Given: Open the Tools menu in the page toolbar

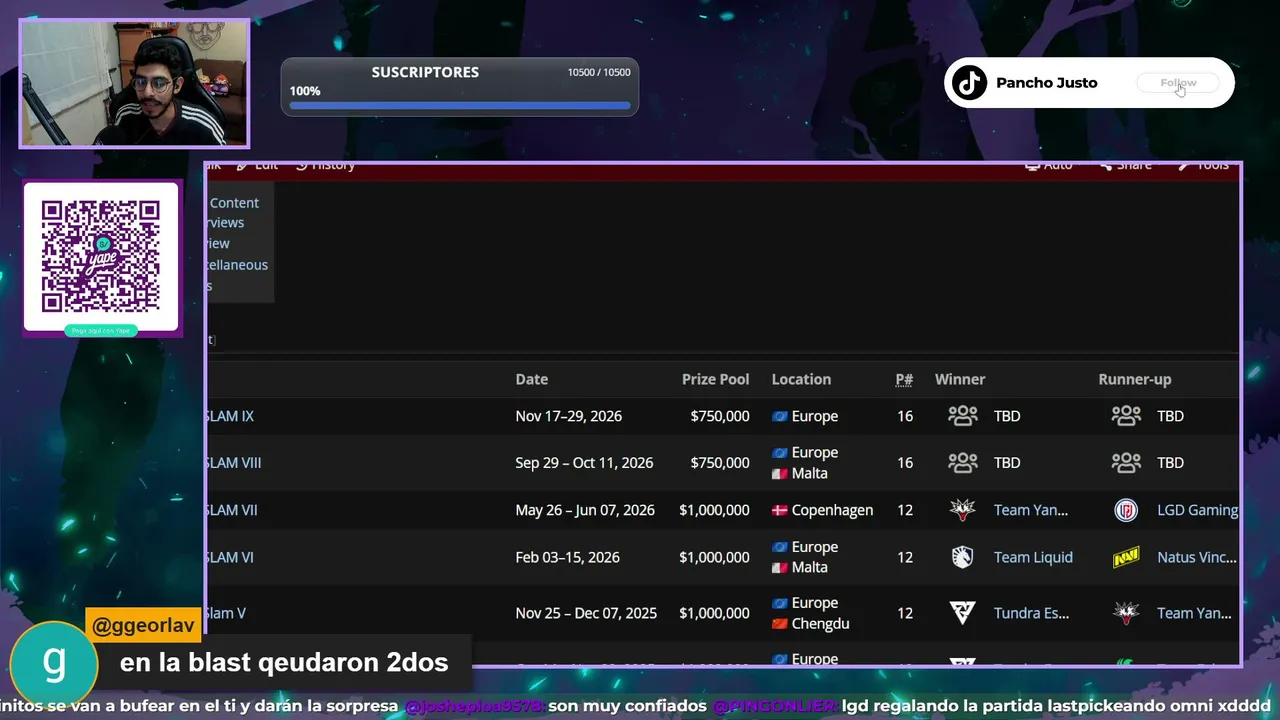Looking at the screenshot, I should [x=1204, y=166].
